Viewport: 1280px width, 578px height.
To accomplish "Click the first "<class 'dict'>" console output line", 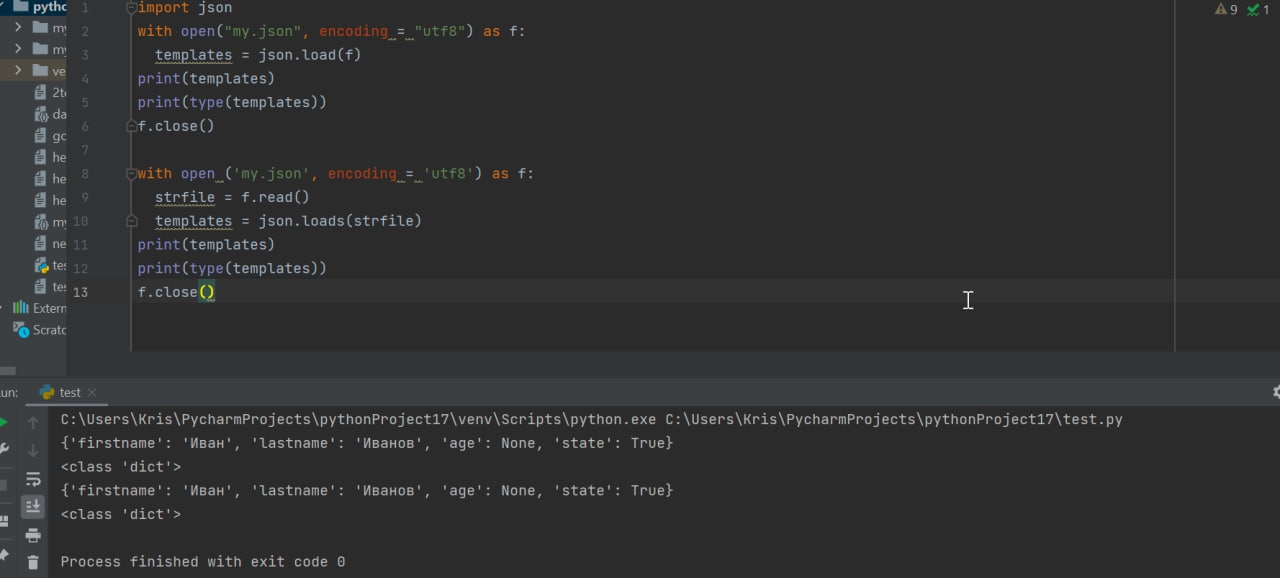I will [121, 467].
